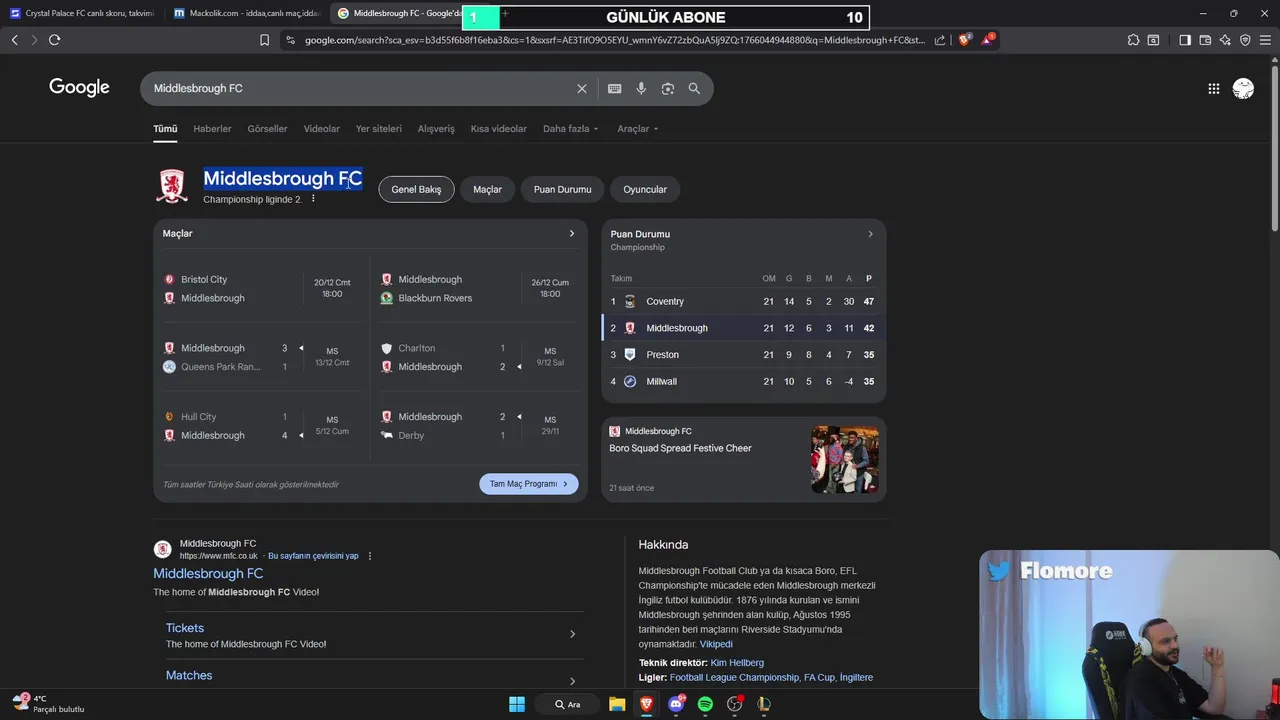The width and height of the screenshot is (1280, 720).
Task: Select the Coventry row in standings
Action: pyautogui.click(x=744, y=301)
